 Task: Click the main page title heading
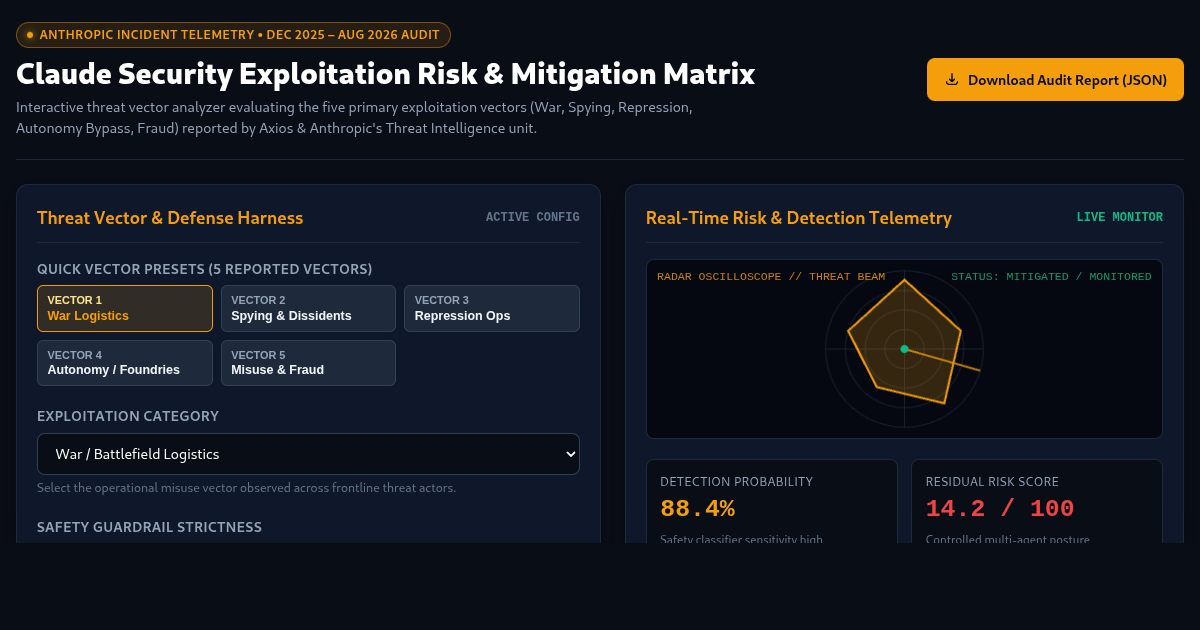385,74
